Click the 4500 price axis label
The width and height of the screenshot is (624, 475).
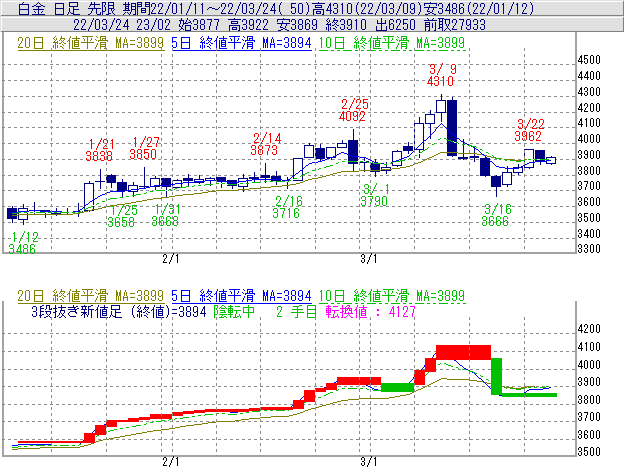[589, 60]
